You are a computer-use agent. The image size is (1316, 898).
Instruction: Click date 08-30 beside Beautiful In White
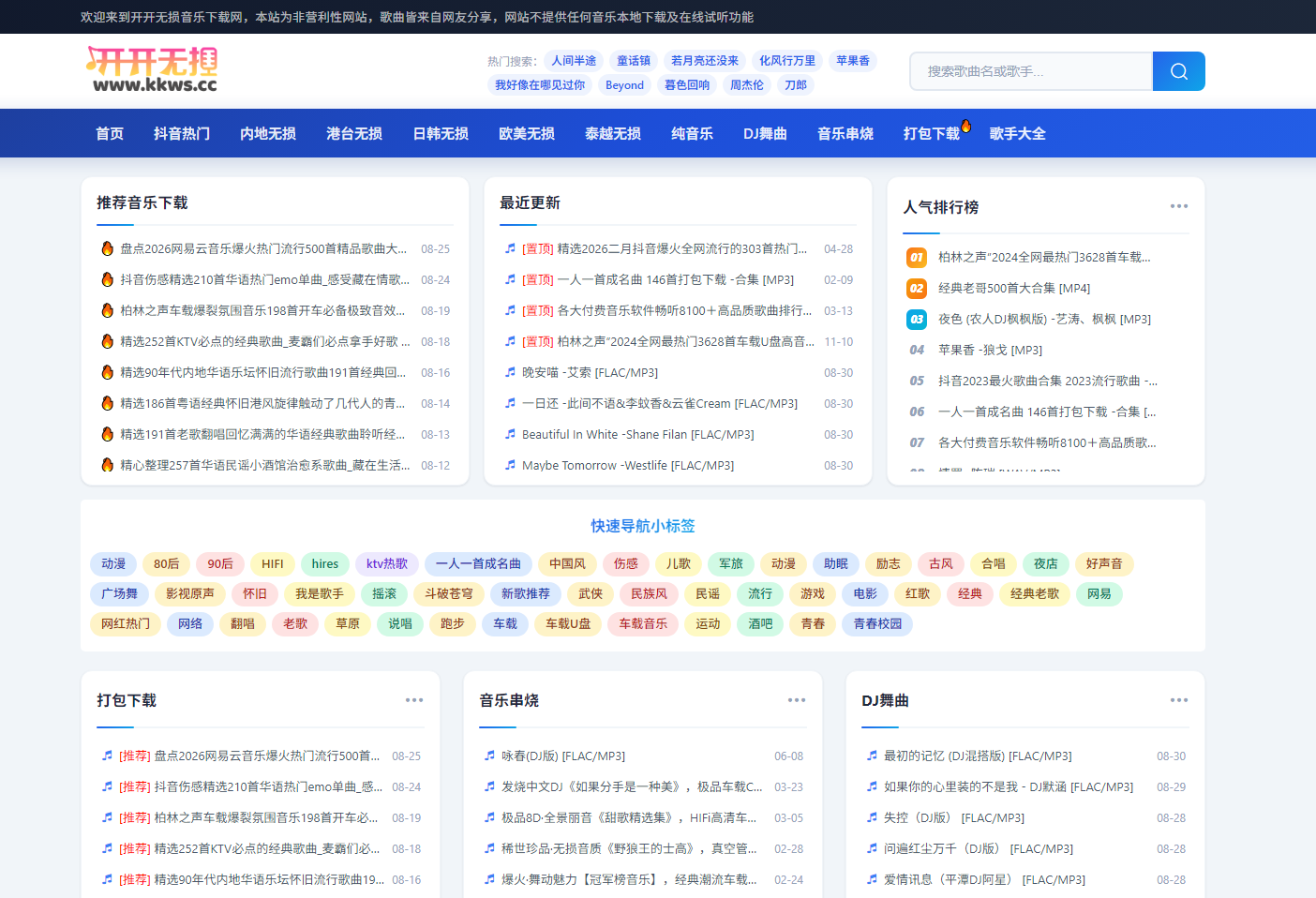[838, 434]
